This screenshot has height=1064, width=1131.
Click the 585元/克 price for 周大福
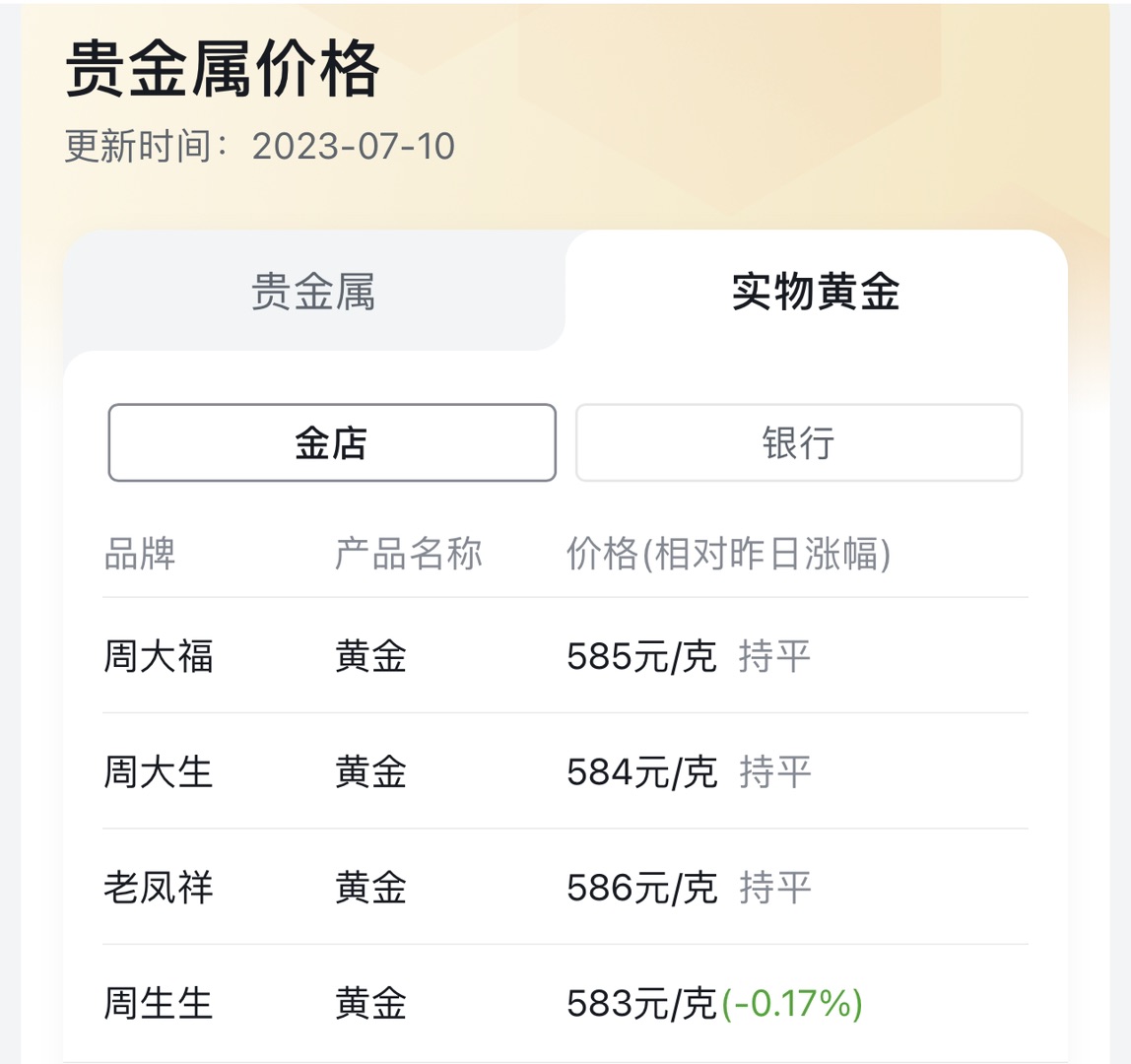point(641,656)
